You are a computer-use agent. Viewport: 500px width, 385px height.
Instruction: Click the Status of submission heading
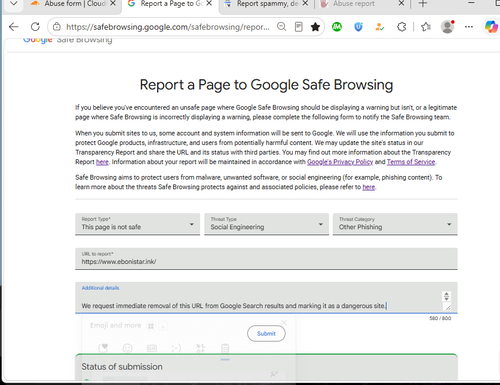122,367
